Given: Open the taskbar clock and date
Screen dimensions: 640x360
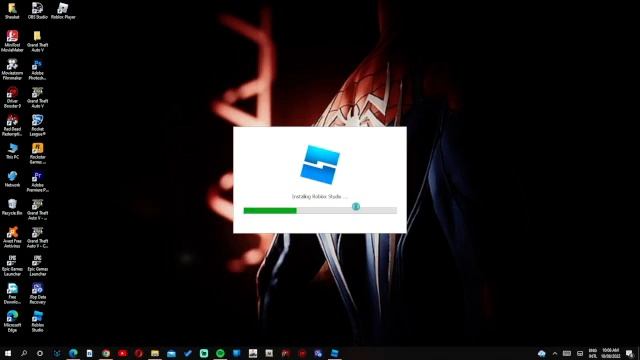Looking at the screenshot, I should (610, 353).
